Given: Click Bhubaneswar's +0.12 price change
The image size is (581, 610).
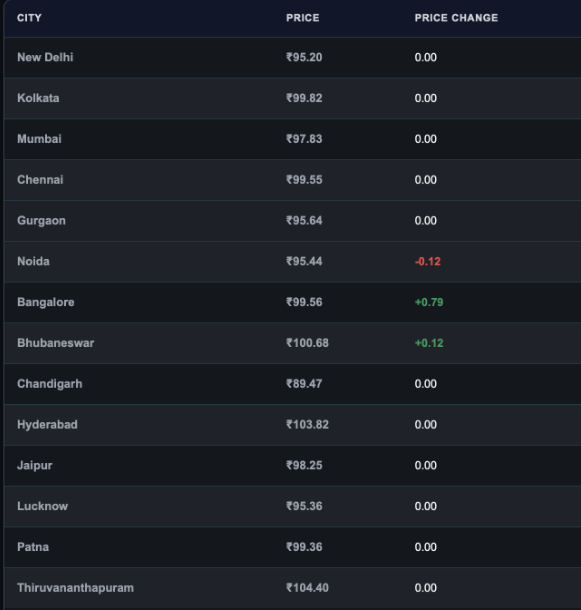Looking at the screenshot, I should pyautogui.click(x=429, y=343).
